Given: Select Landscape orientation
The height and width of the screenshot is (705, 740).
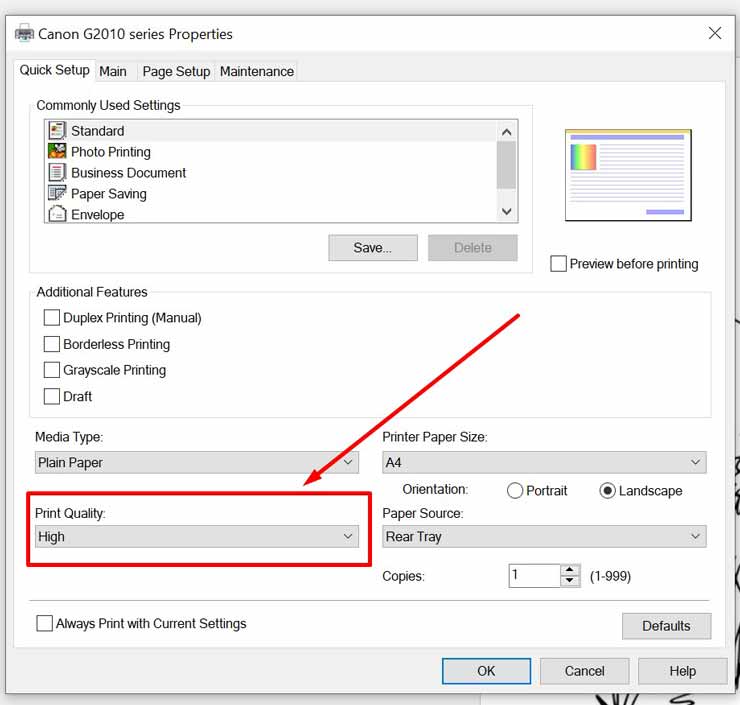Looking at the screenshot, I should pos(607,491).
